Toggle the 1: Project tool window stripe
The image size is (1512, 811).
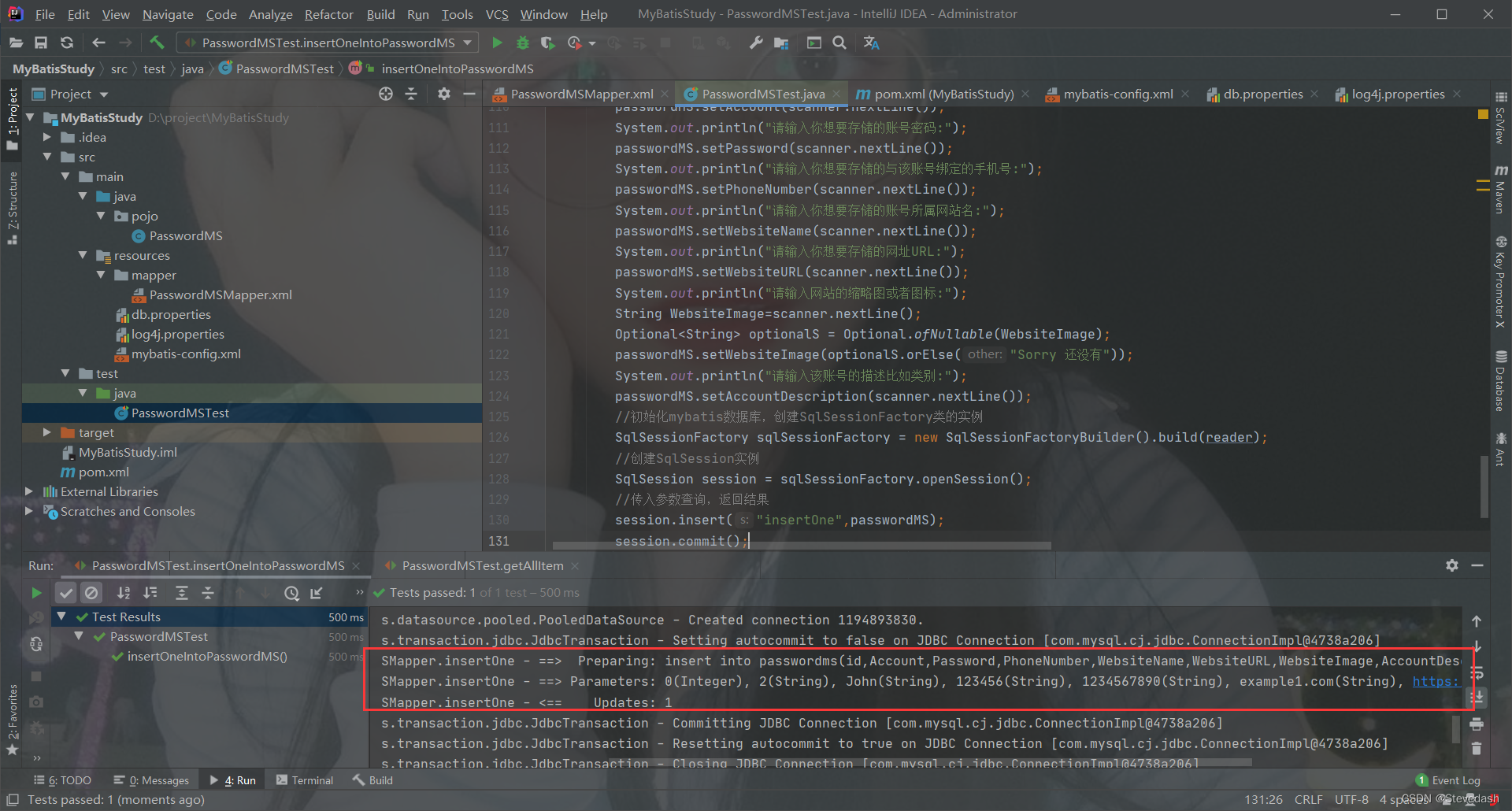tap(12, 119)
